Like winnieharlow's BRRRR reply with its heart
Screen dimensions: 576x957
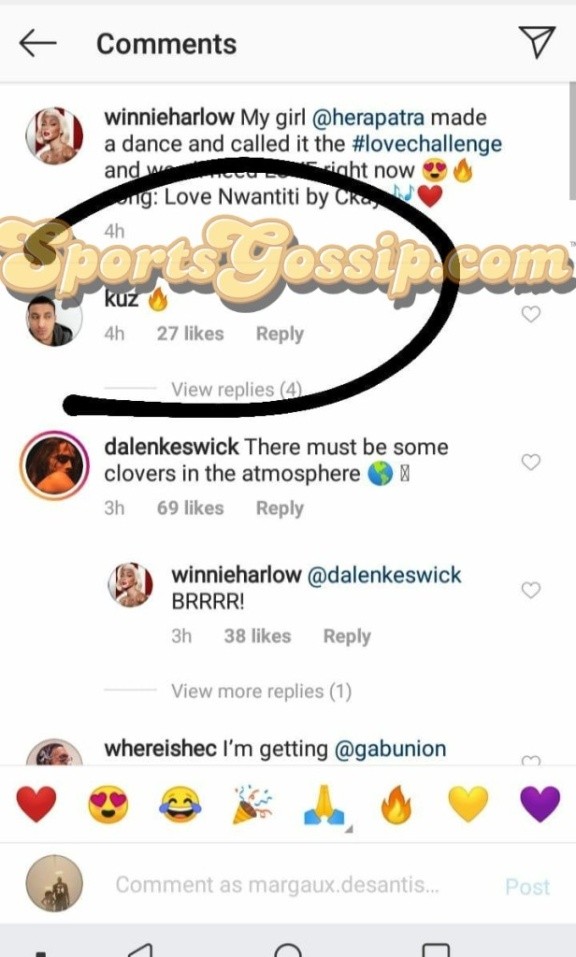click(531, 590)
